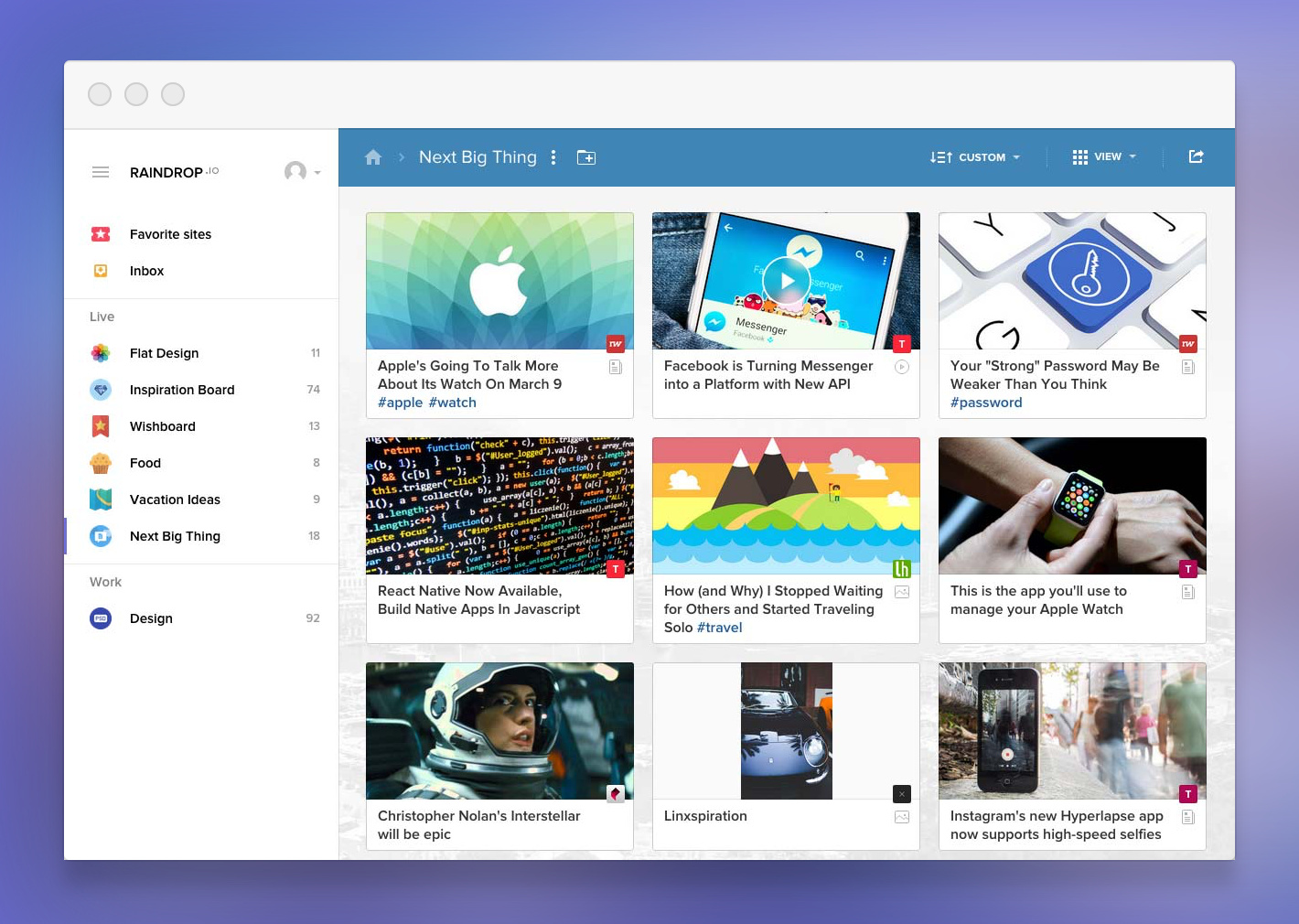Open the hamburger menu icon
Screen dimensions: 1299x924
[101, 172]
